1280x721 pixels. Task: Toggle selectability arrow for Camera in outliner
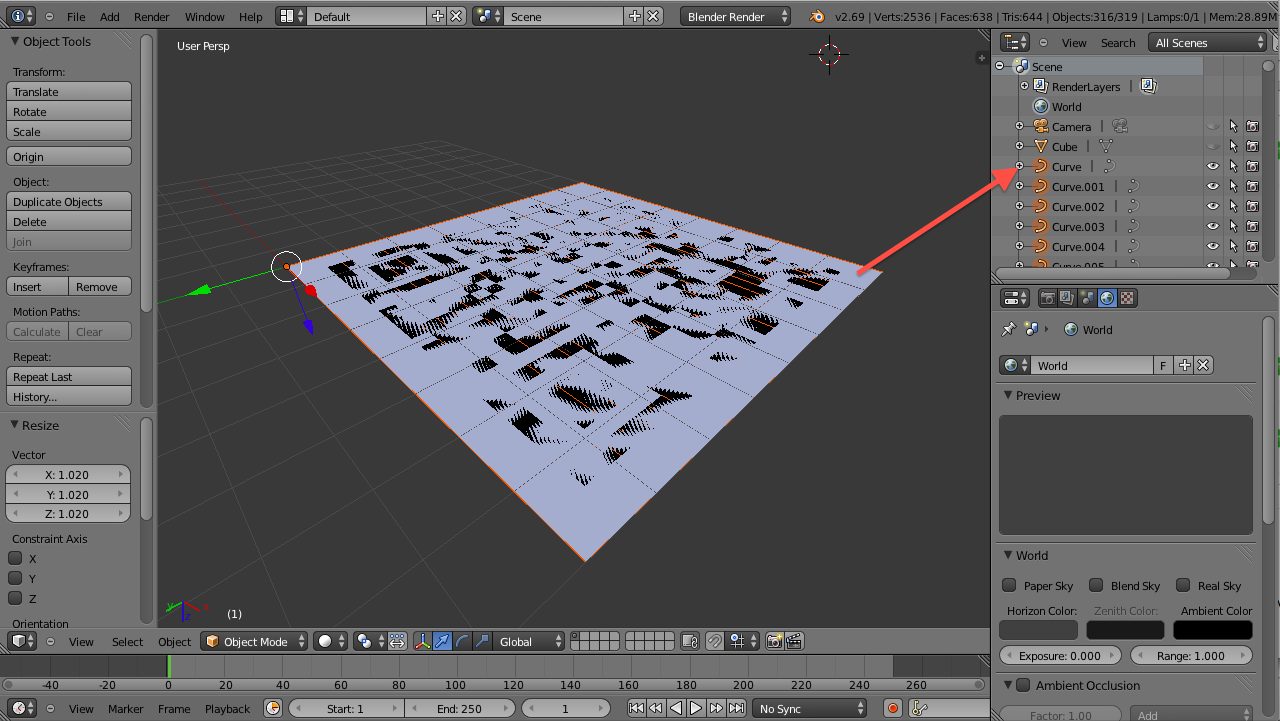(x=1233, y=126)
